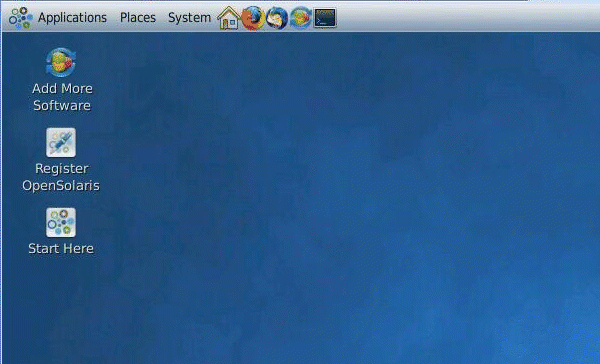Image resolution: width=600 pixels, height=364 pixels.
Task: Open Package Manager from the top panel
Action: pyautogui.click(x=301, y=18)
